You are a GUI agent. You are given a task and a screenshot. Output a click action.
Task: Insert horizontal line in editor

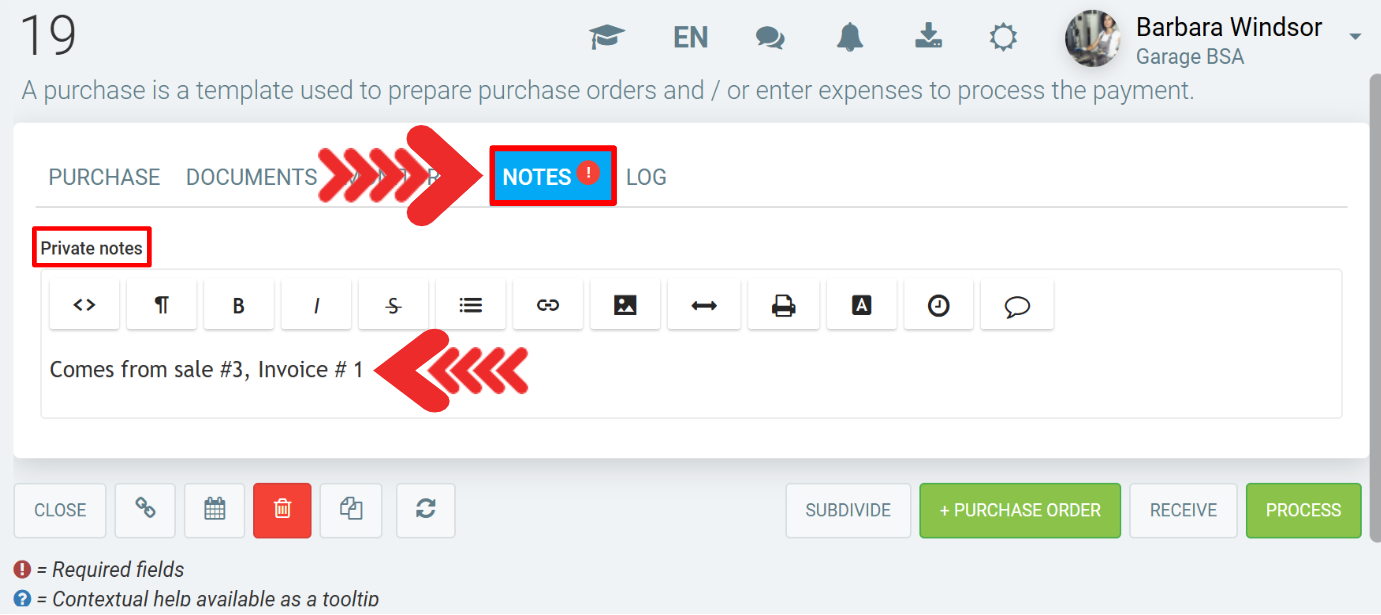coord(704,305)
